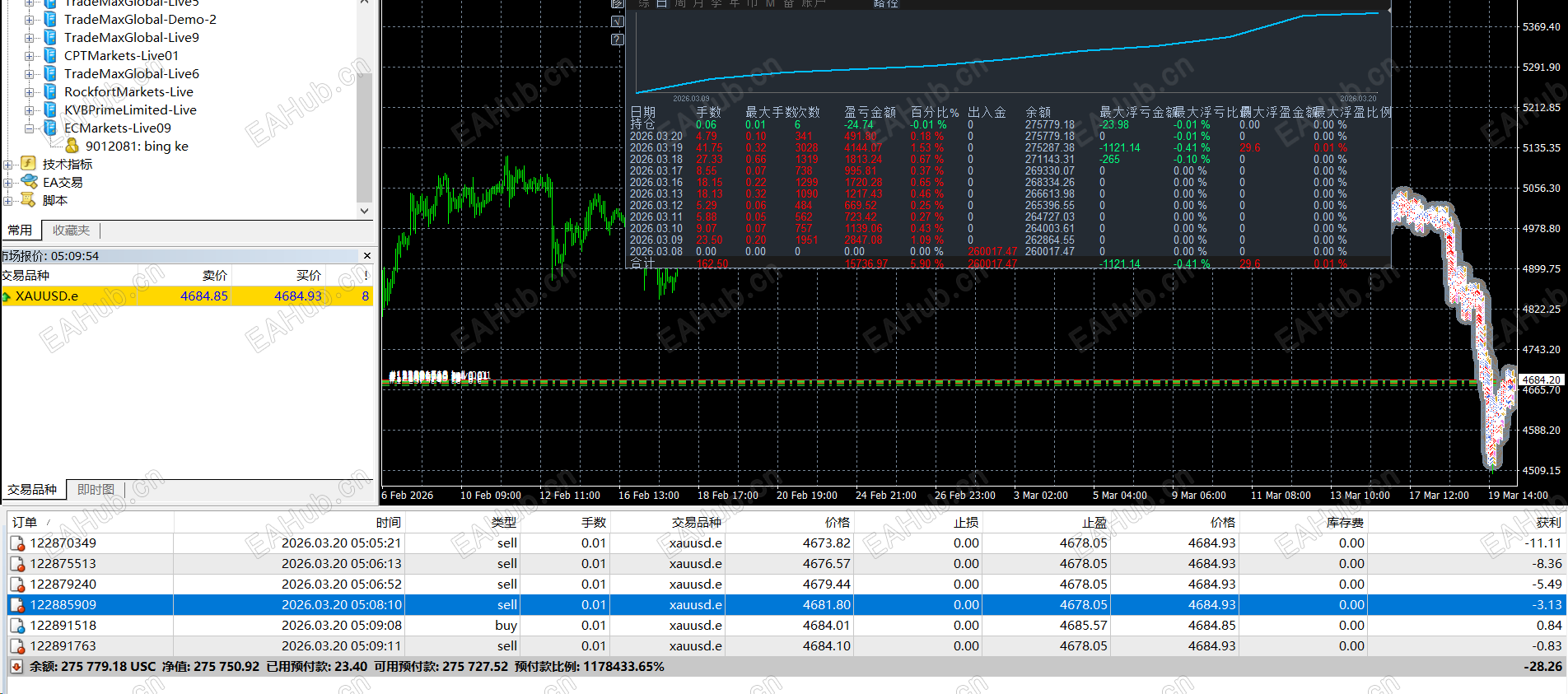The height and width of the screenshot is (694, 1568).
Task: Select the 路径 option on chart panel
Action: pyautogui.click(x=886, y=3)
